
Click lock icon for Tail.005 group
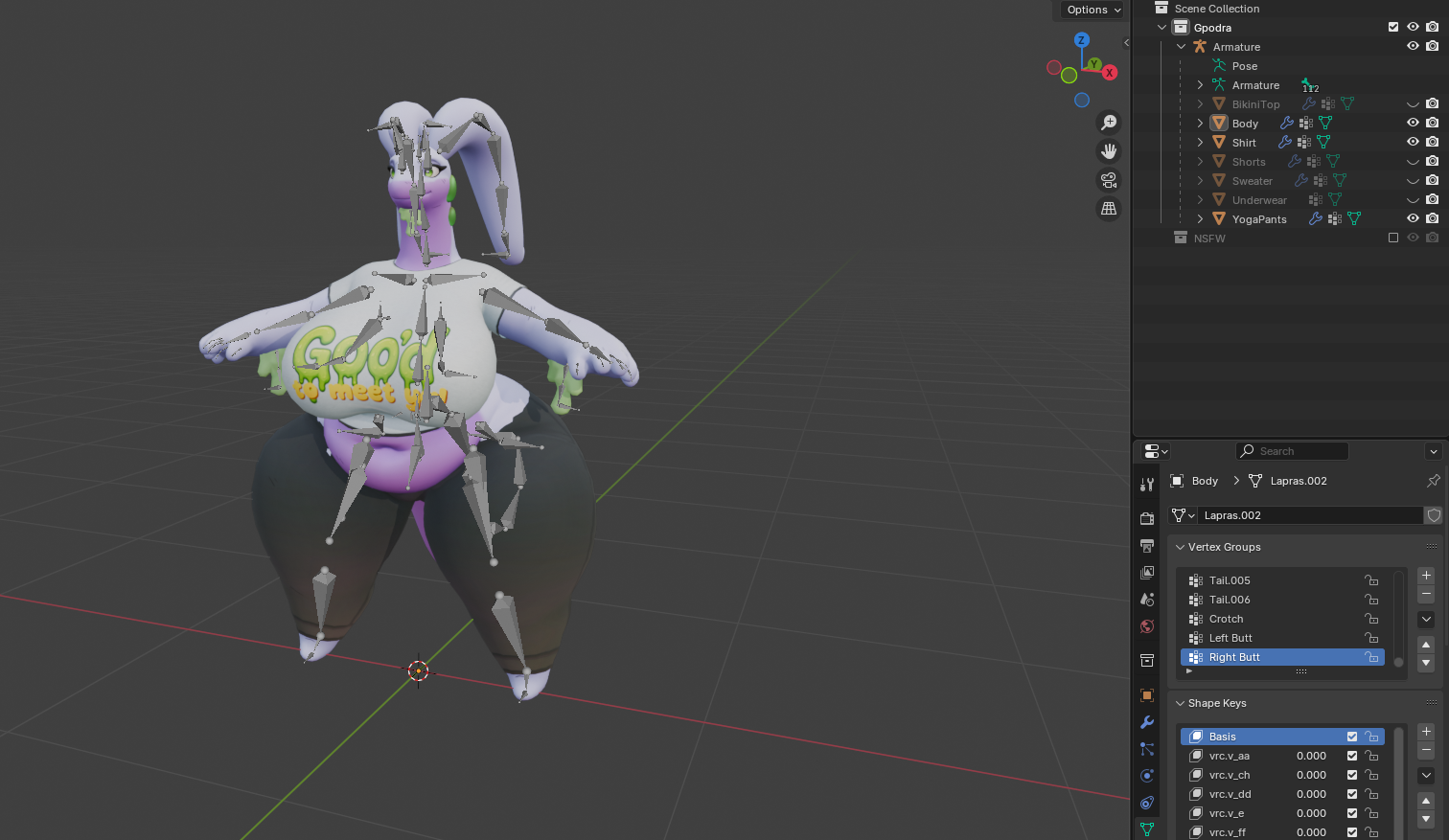point(1371,580)
